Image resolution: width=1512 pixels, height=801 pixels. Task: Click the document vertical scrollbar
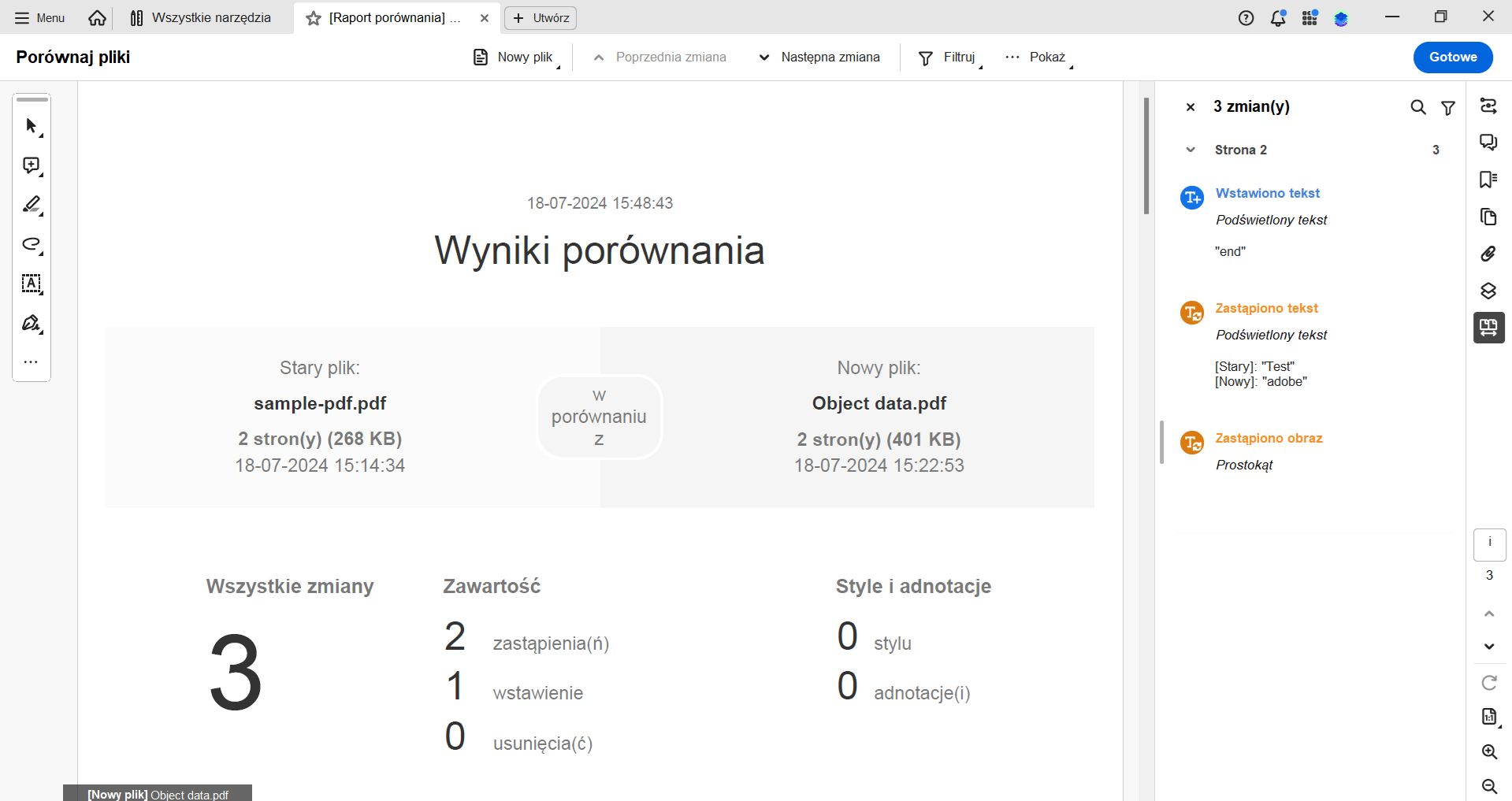[1146, 155]
